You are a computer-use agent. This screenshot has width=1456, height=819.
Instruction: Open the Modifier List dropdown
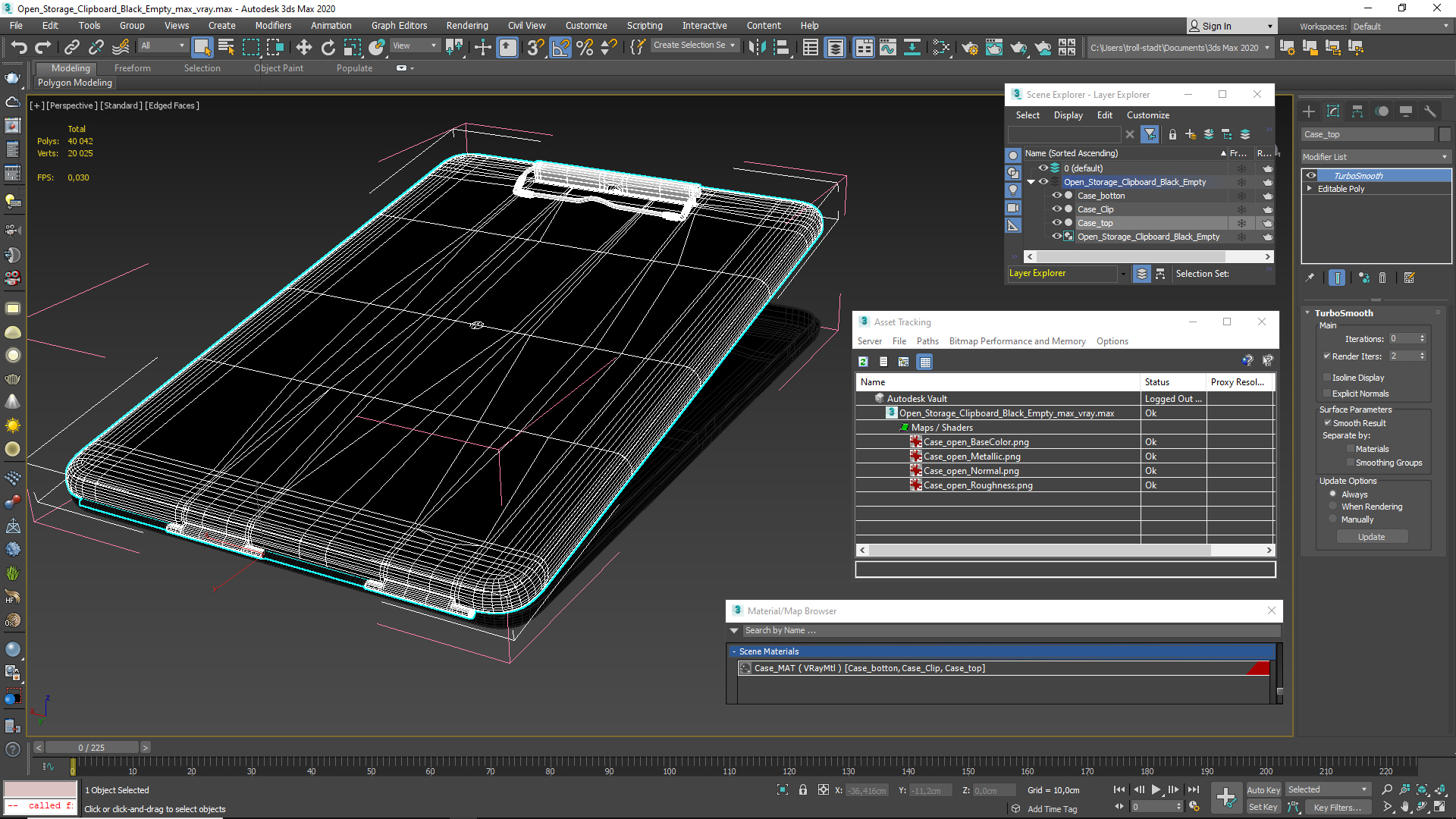click(1375, 157)
